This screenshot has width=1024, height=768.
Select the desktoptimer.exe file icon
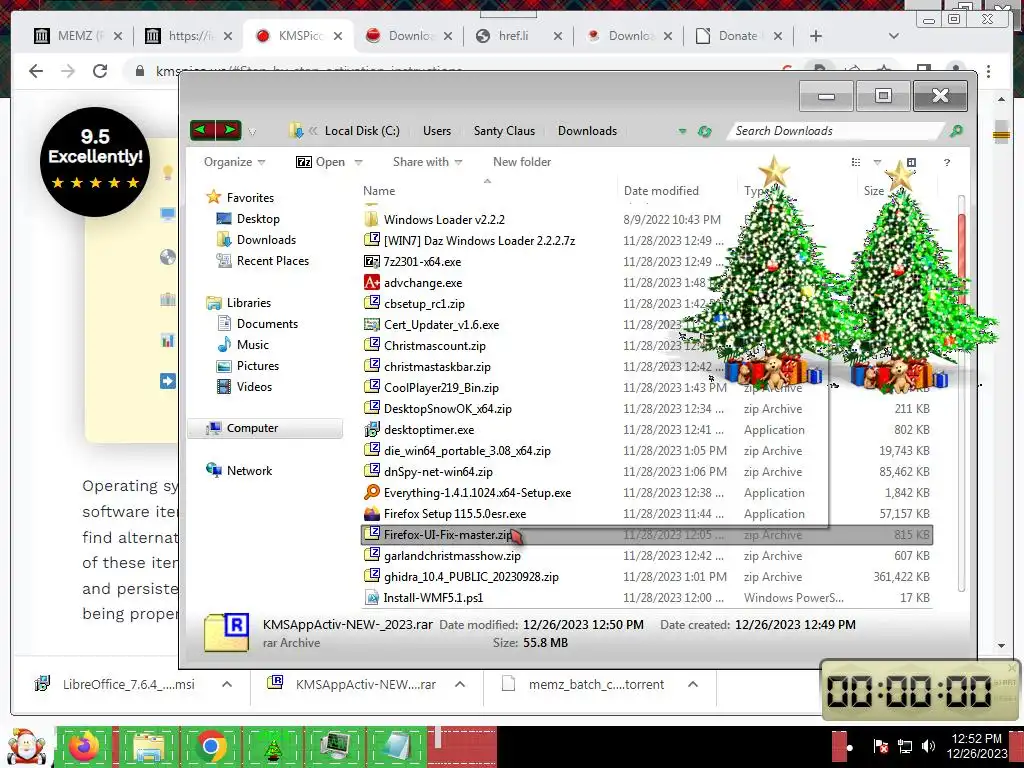372,429
